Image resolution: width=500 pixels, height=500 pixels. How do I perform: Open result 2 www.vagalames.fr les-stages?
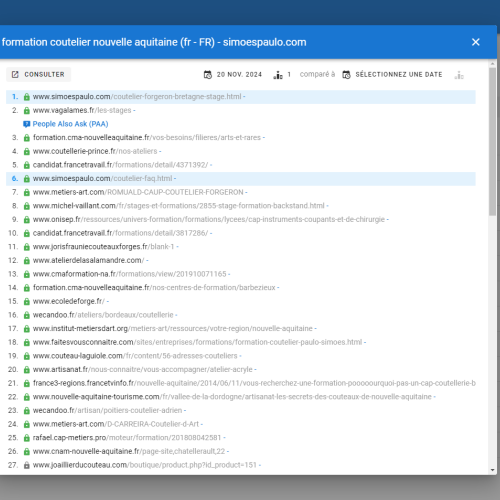click(x=82, y=110)
